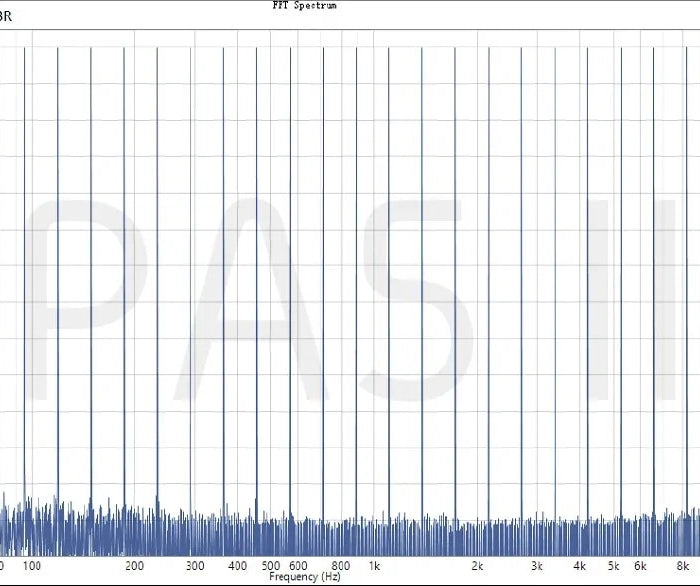
Task: Select the 2k frequency axis tick label
Action: [x=478, y=566]
